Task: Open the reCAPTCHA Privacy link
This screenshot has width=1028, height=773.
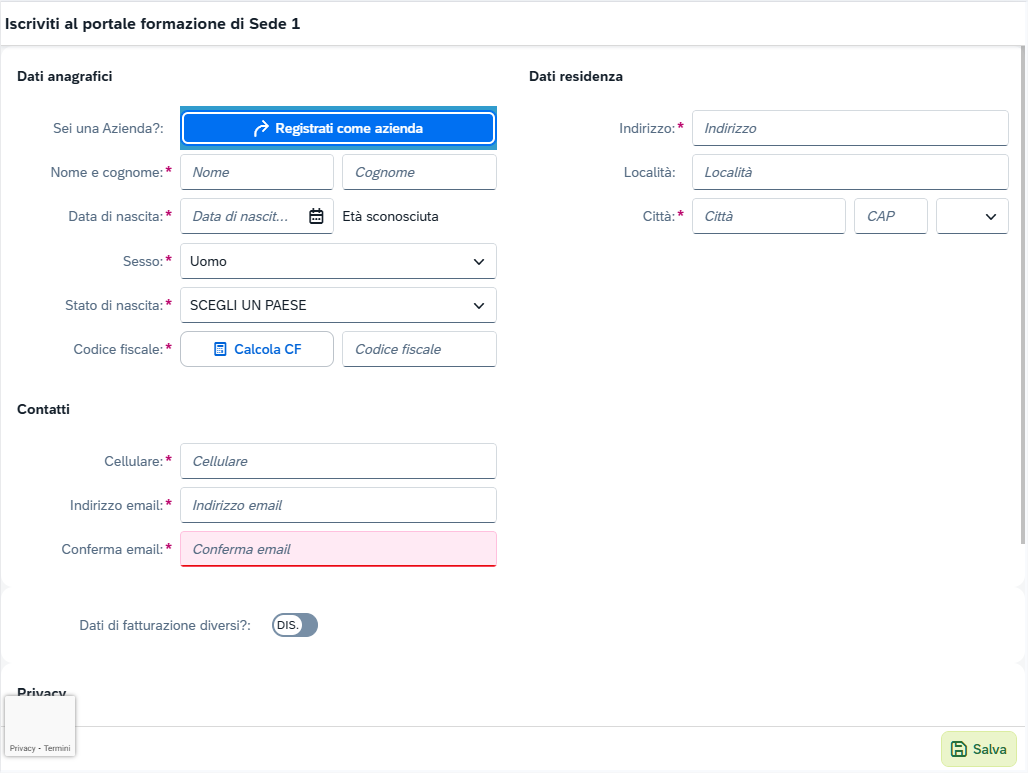Action: point(22,748)
